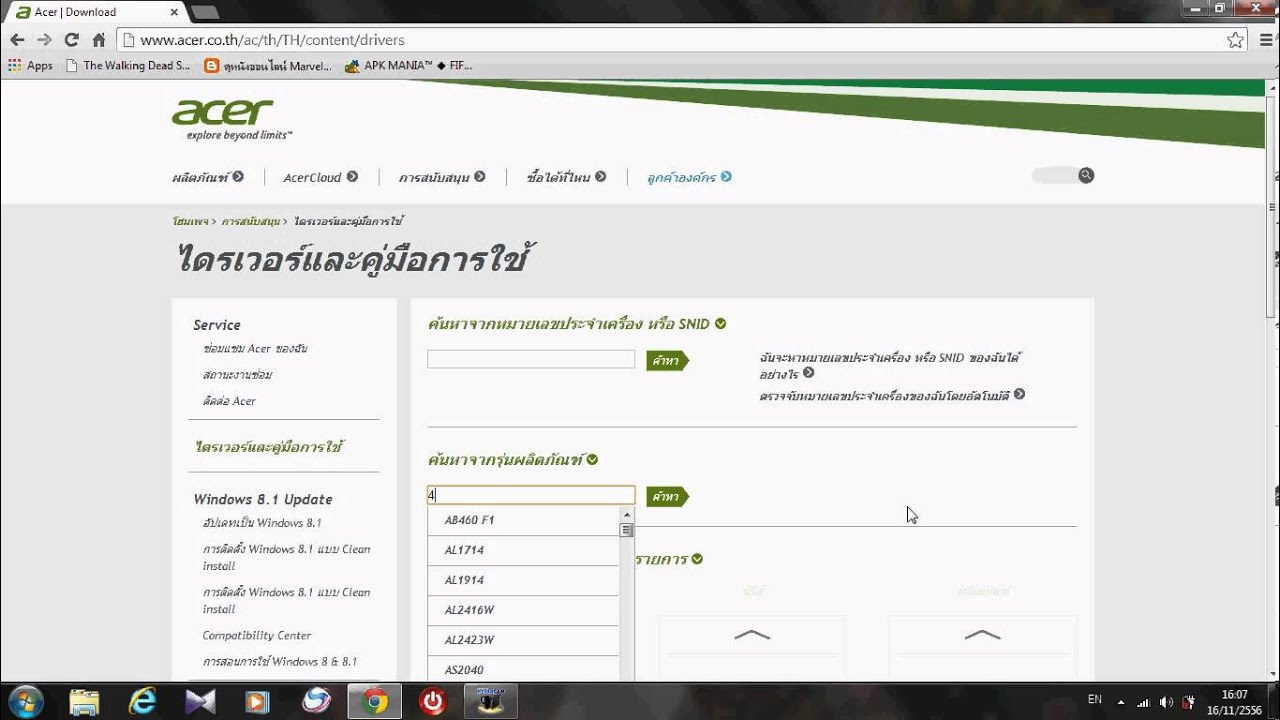Expand the รายการ section chevron
This screenshot has width=1280, height=720.
(x=697, y=559)
